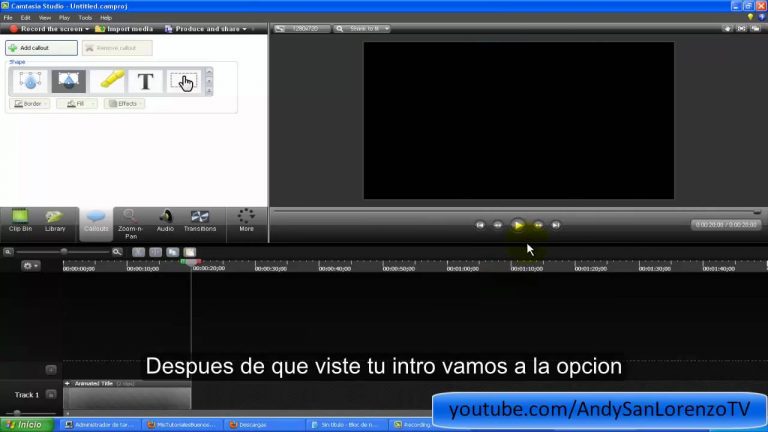768x432 pixels.
Task: Click the detach preview window icon
Action: click(x=756, y=29)
